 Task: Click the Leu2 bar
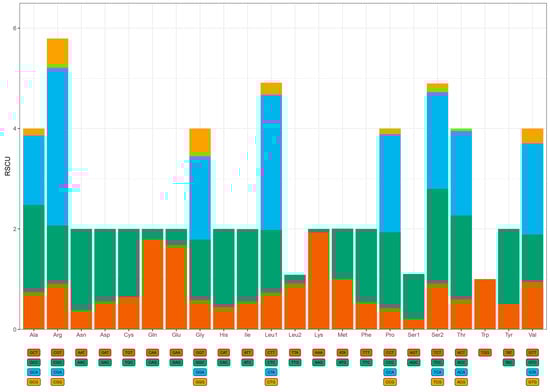coord(295,302)
